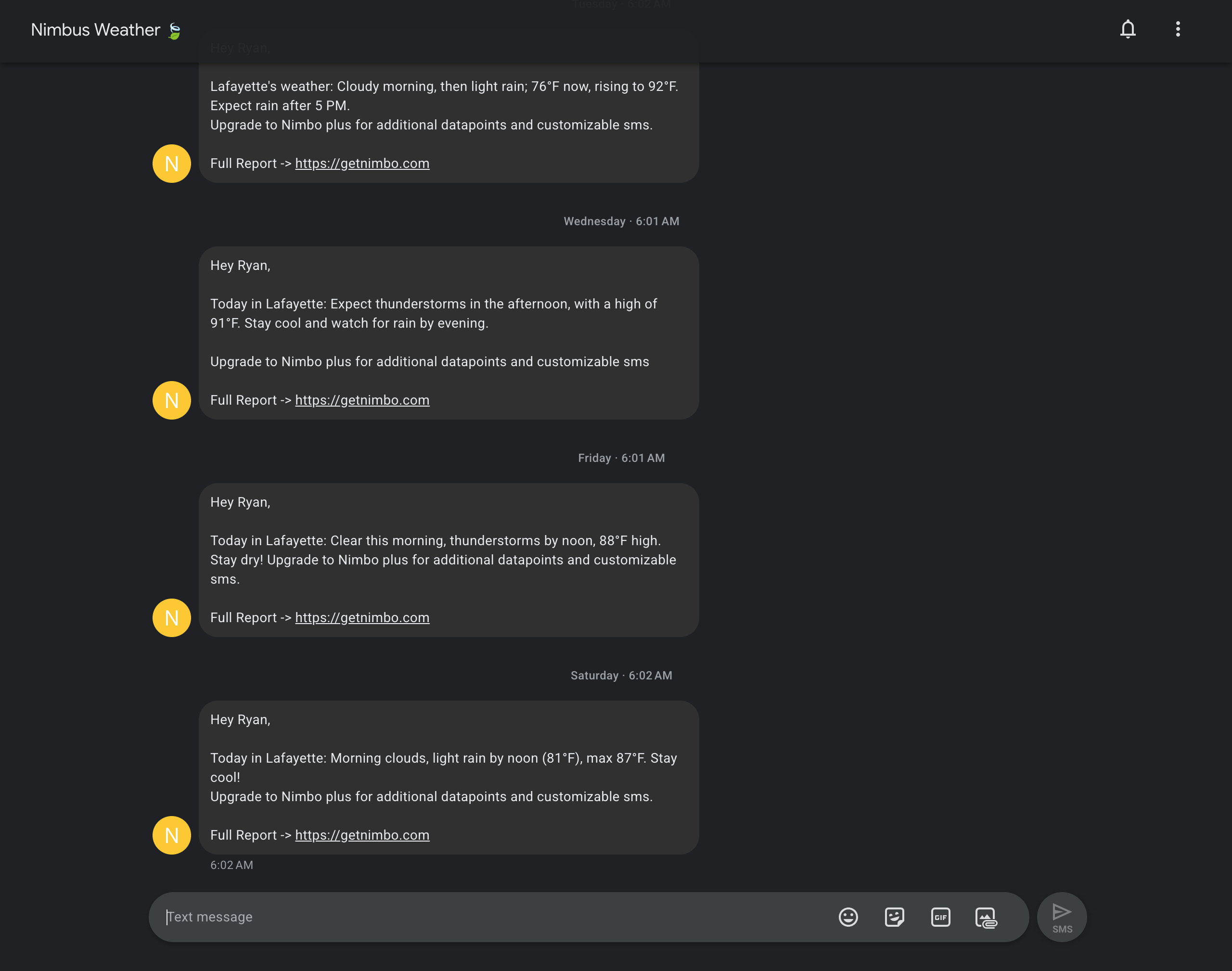Open notification bell settings
1232x971 pixels.
[1128, 29]
